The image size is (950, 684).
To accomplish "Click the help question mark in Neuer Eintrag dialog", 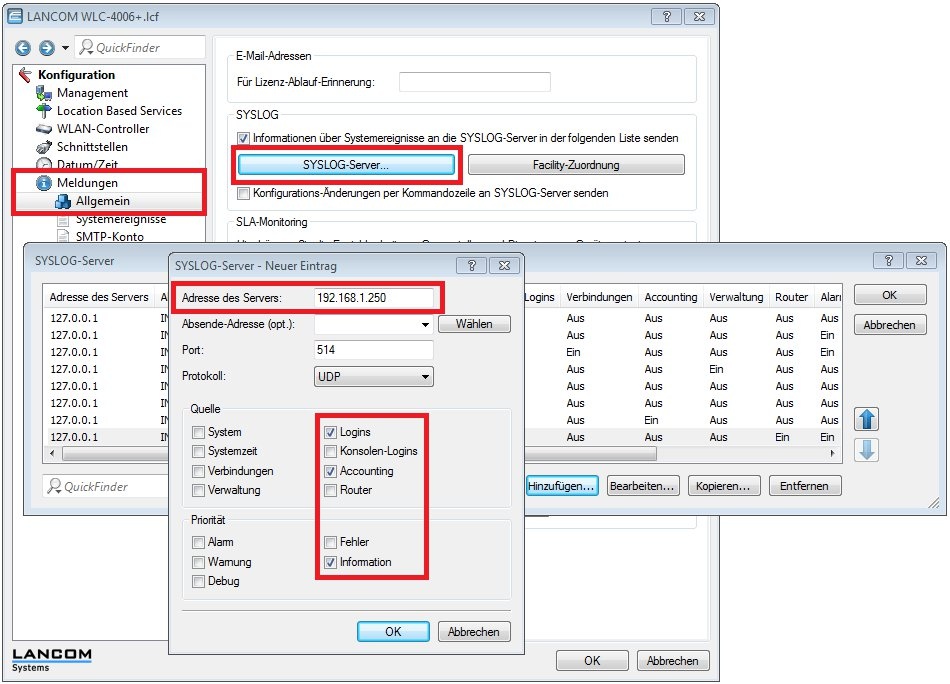I will pos(471,265).
